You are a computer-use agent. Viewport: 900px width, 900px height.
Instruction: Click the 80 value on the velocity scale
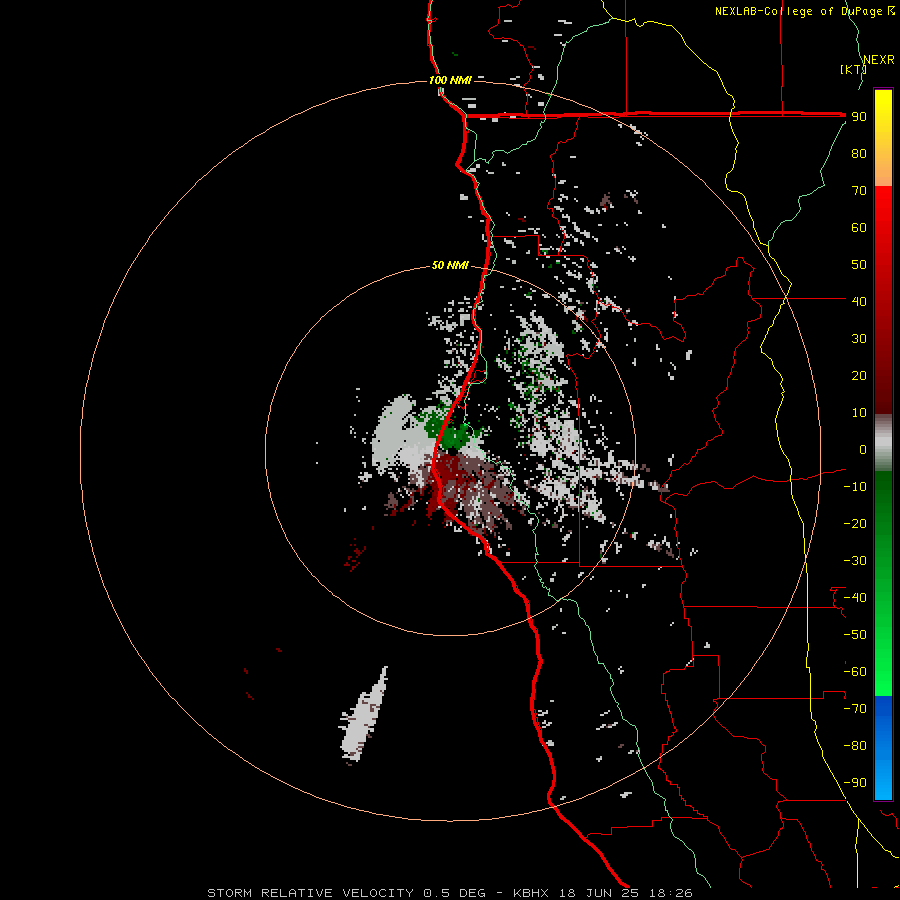coord(859,153)
